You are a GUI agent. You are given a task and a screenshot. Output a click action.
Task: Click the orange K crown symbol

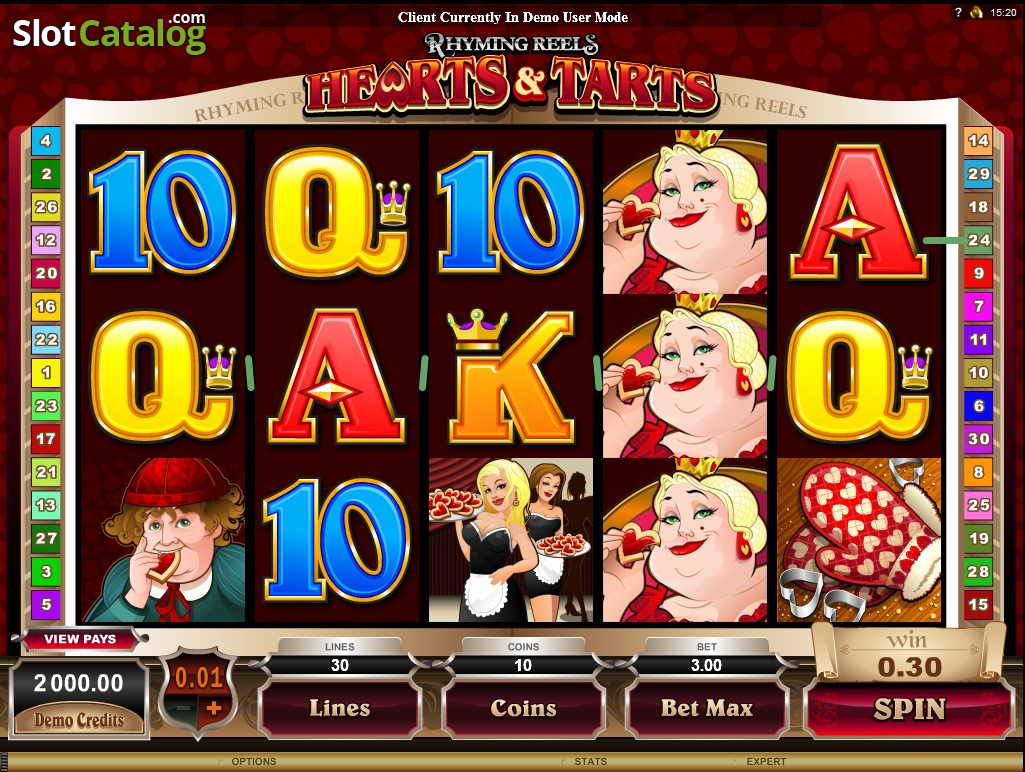click(511, 376)
